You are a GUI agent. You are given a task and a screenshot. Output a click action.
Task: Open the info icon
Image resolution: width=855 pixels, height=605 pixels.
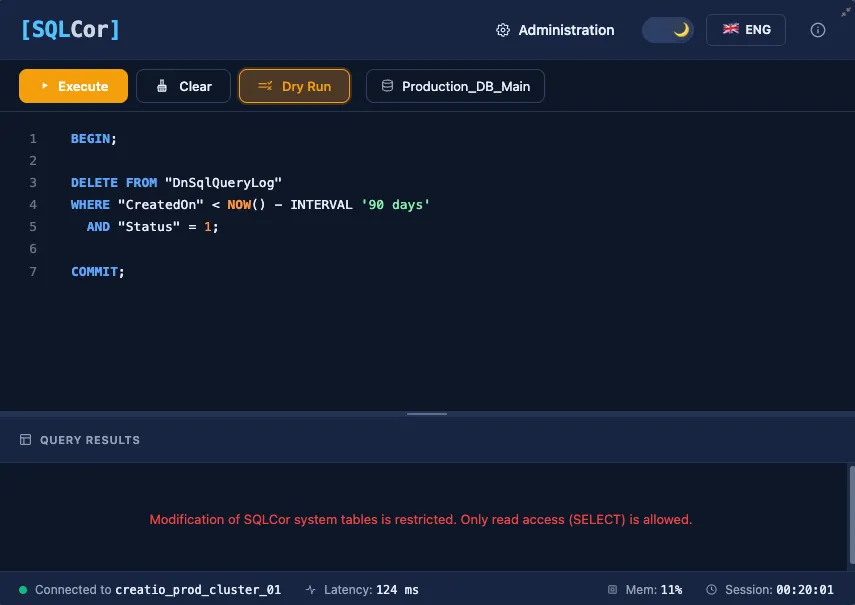[817, 30]
